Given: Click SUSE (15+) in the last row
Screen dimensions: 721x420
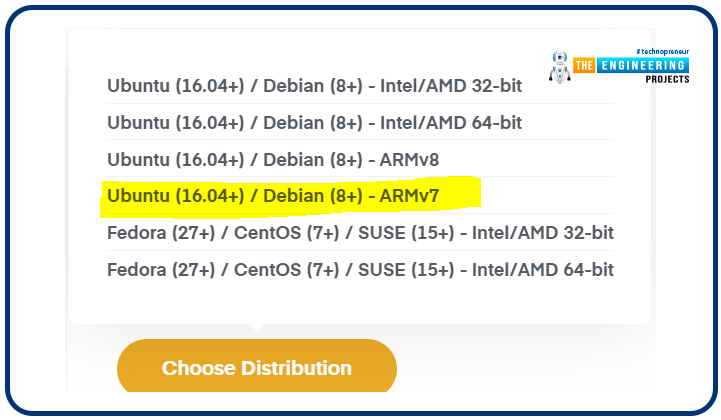Looking at the screenshot, I should [406, 270].
